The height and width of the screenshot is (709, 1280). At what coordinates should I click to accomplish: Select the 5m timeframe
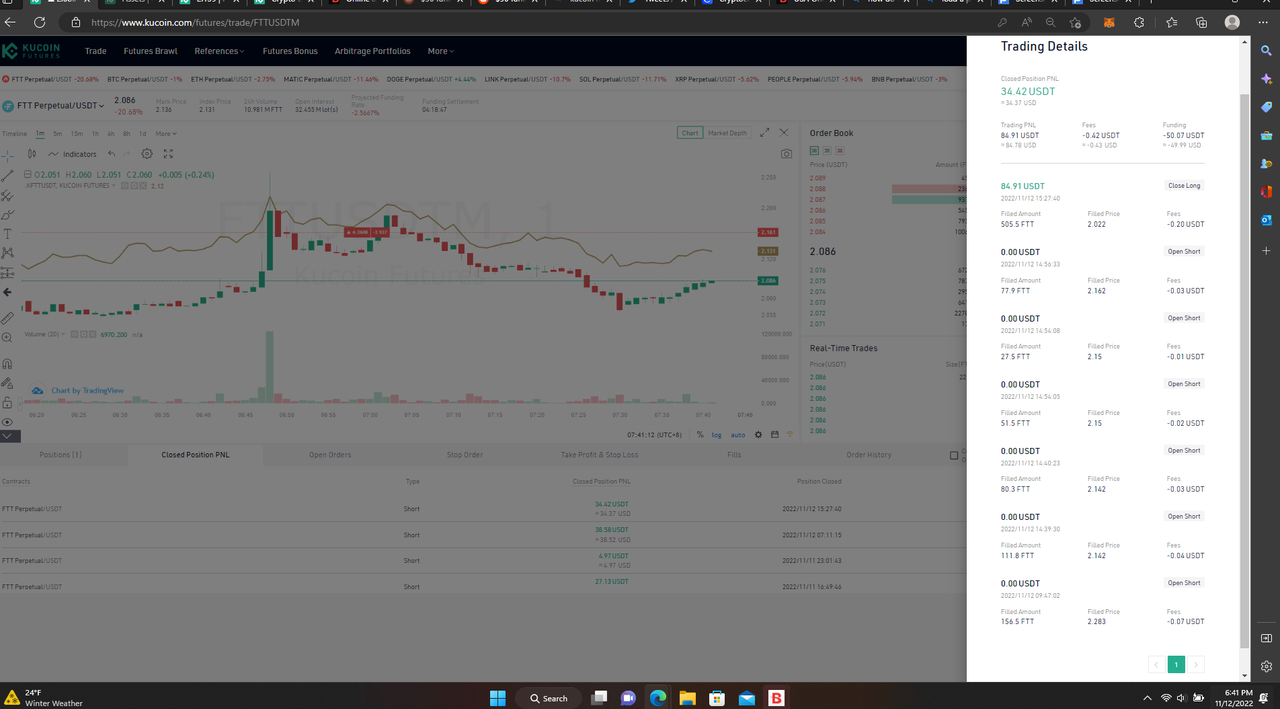58,133
